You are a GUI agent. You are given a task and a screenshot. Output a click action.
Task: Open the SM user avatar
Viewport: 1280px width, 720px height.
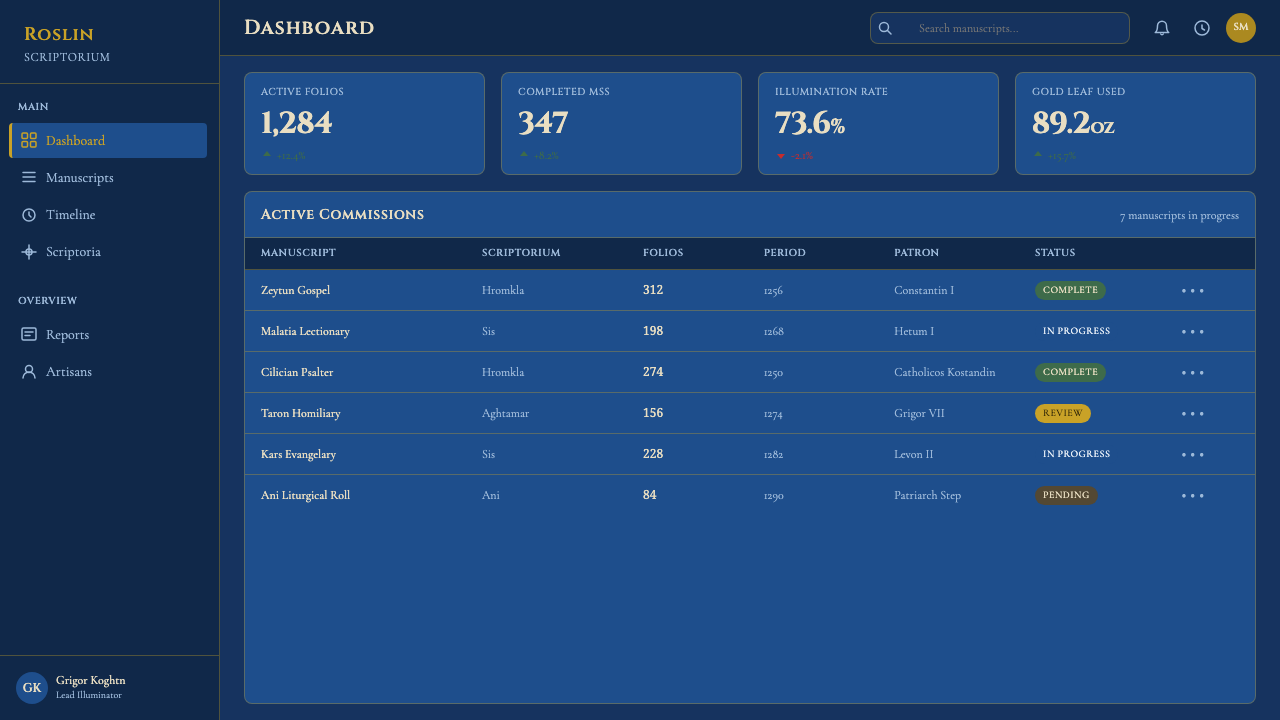tap(1241, 28)
